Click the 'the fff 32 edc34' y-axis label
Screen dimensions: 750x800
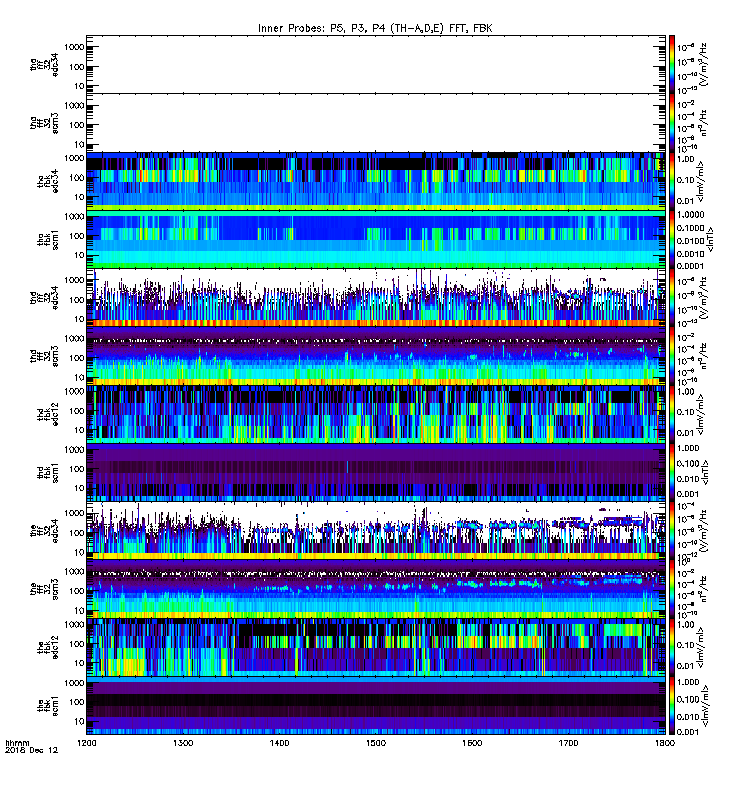coord(44,531)
